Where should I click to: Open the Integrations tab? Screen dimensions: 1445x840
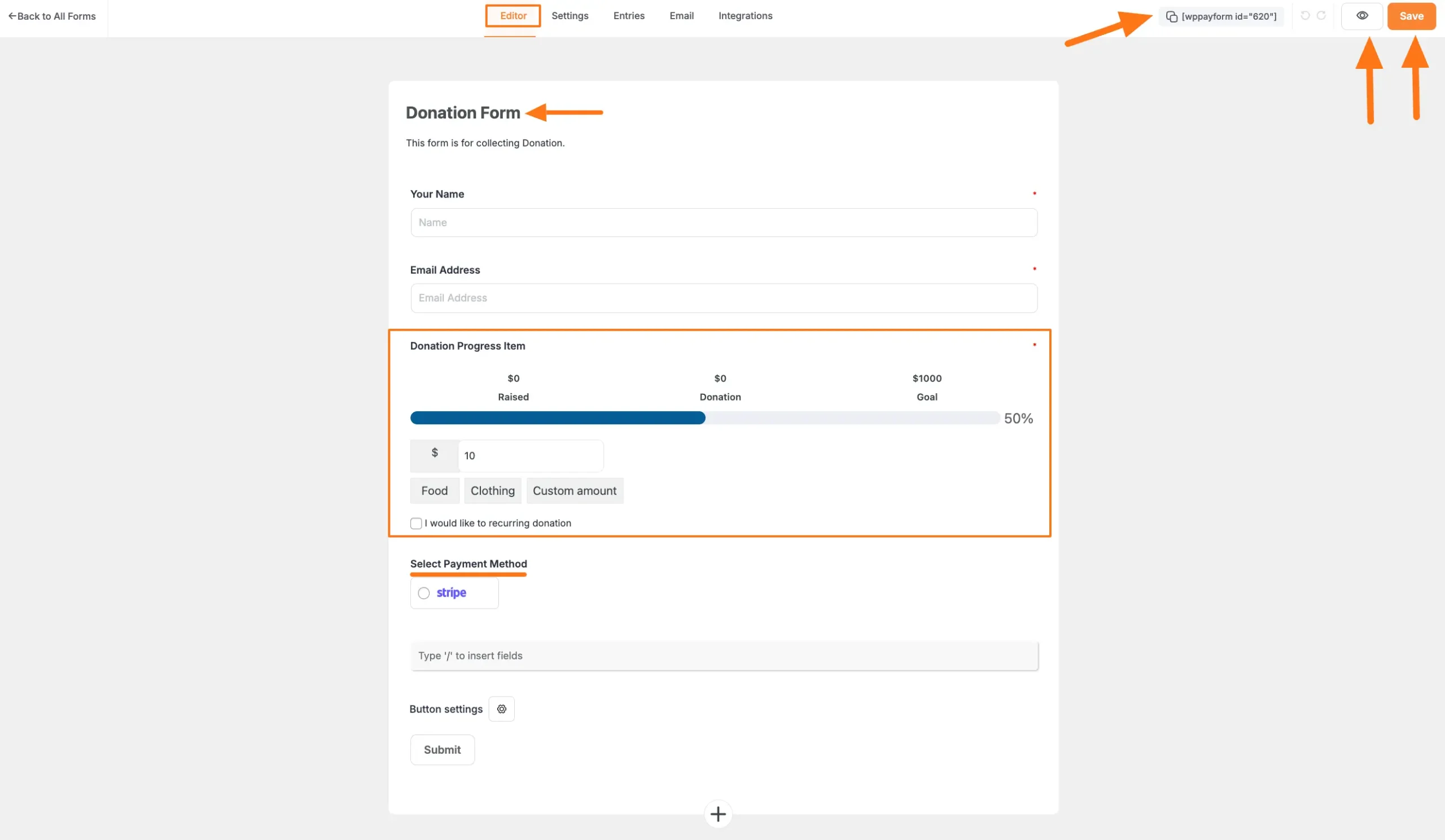745,16
